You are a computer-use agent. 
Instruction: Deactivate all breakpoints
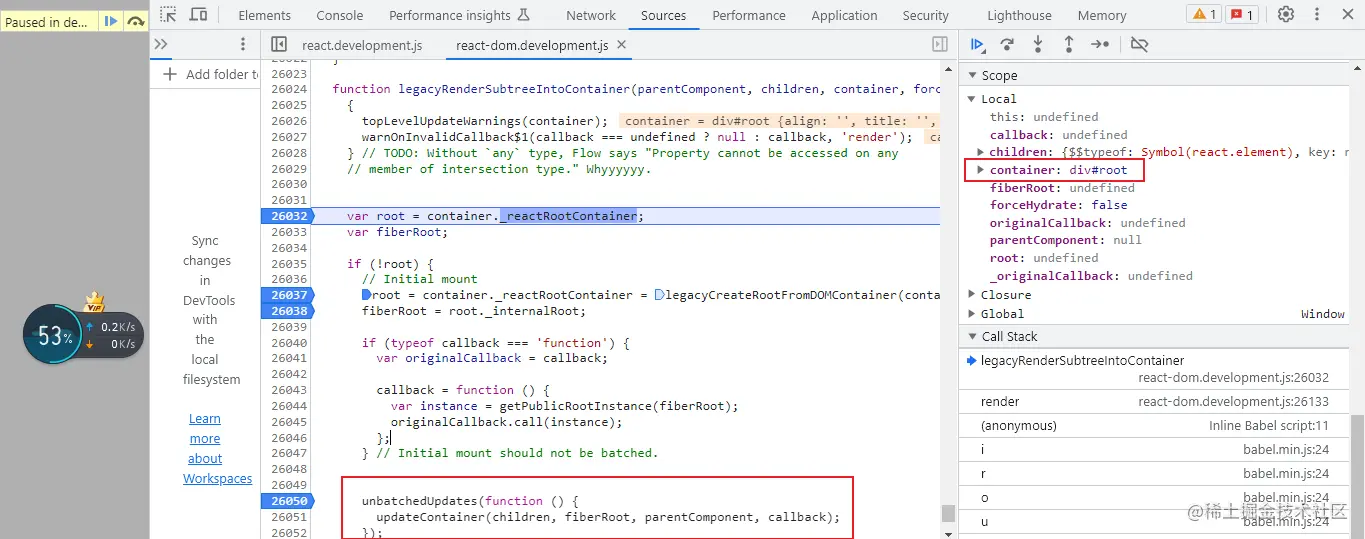1139,44
